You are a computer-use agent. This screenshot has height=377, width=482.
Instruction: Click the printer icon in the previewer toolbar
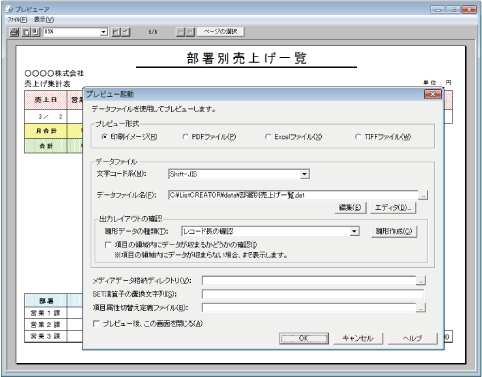click(14, 32)
